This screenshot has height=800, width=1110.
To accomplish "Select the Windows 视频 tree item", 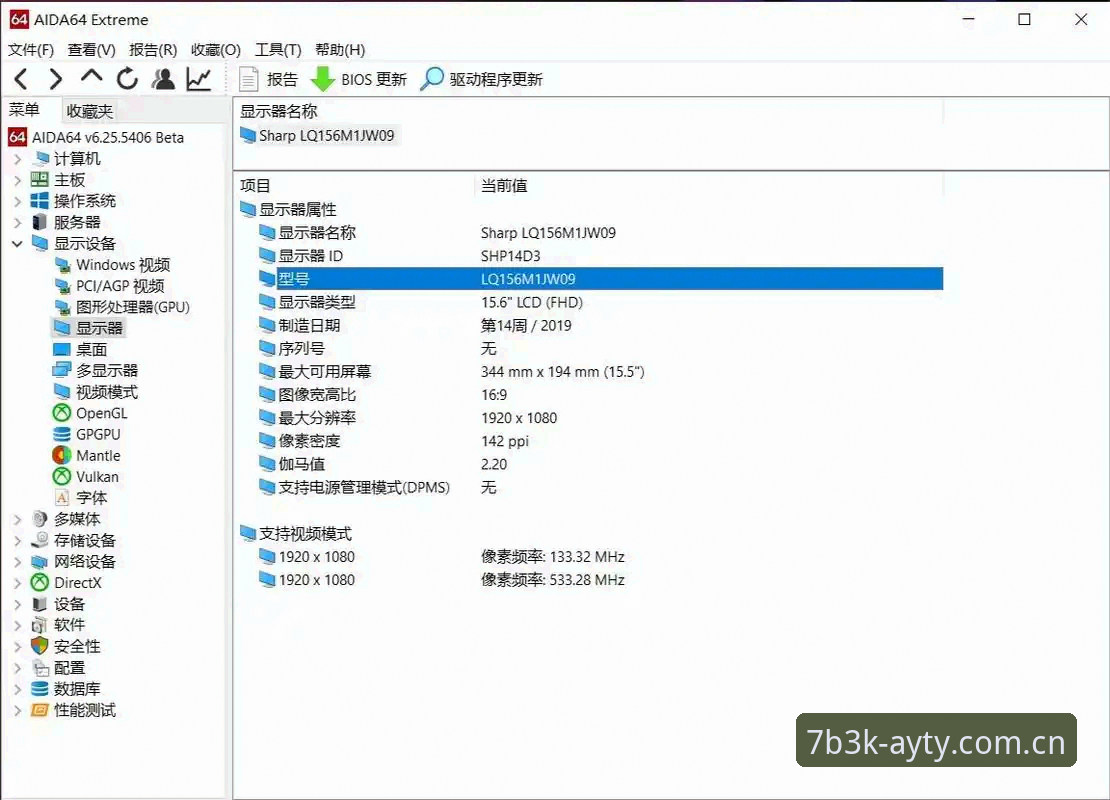I will (112, 265).
